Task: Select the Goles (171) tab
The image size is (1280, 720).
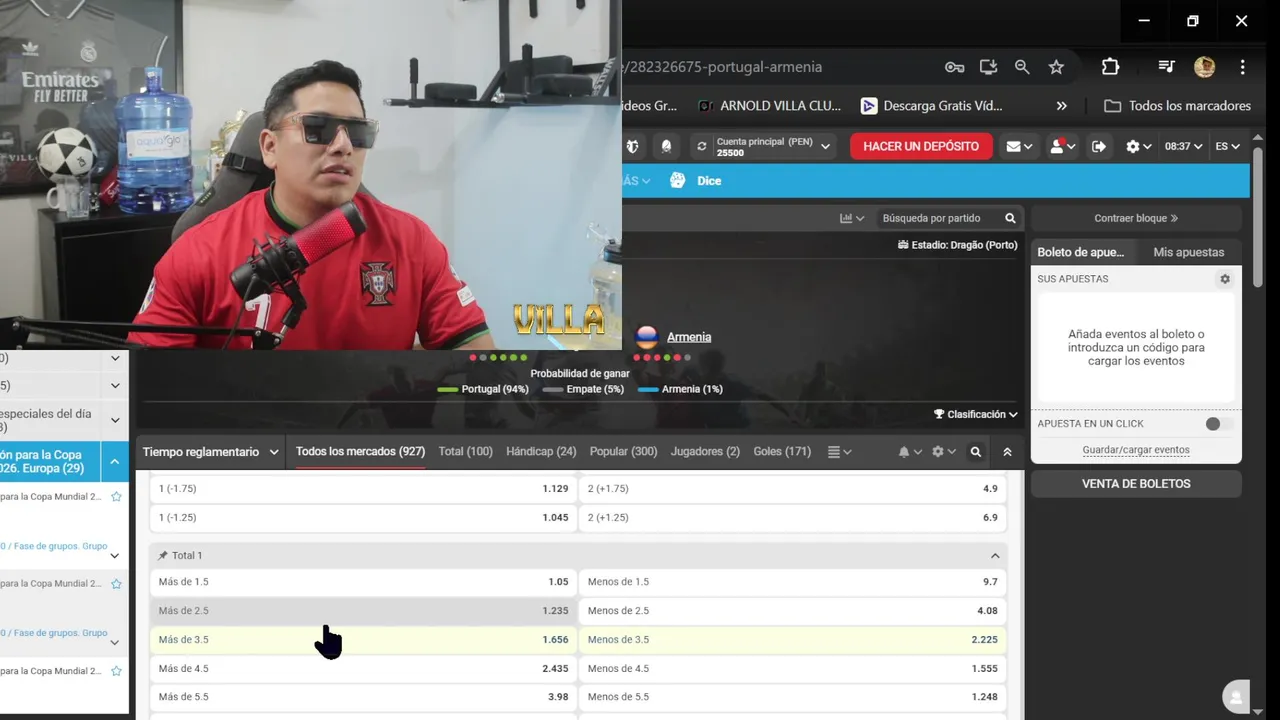Action: click(782, 452)
